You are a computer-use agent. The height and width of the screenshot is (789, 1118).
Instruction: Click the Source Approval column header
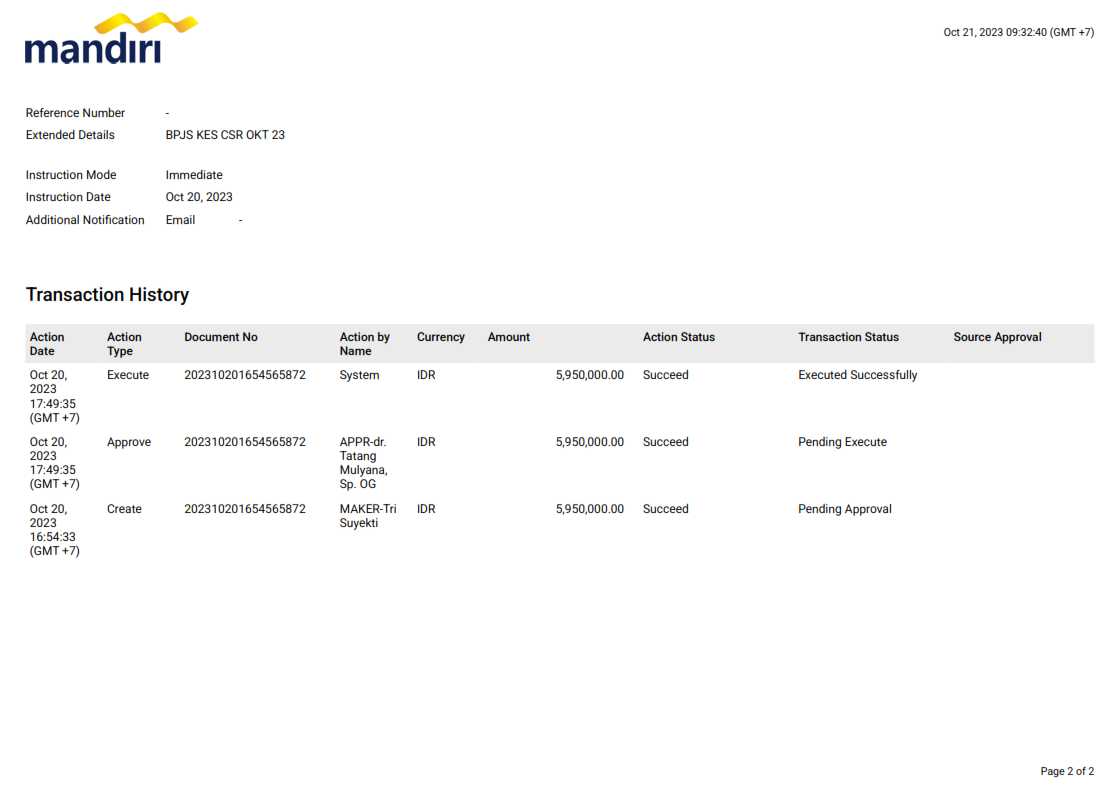coord(997,338)
